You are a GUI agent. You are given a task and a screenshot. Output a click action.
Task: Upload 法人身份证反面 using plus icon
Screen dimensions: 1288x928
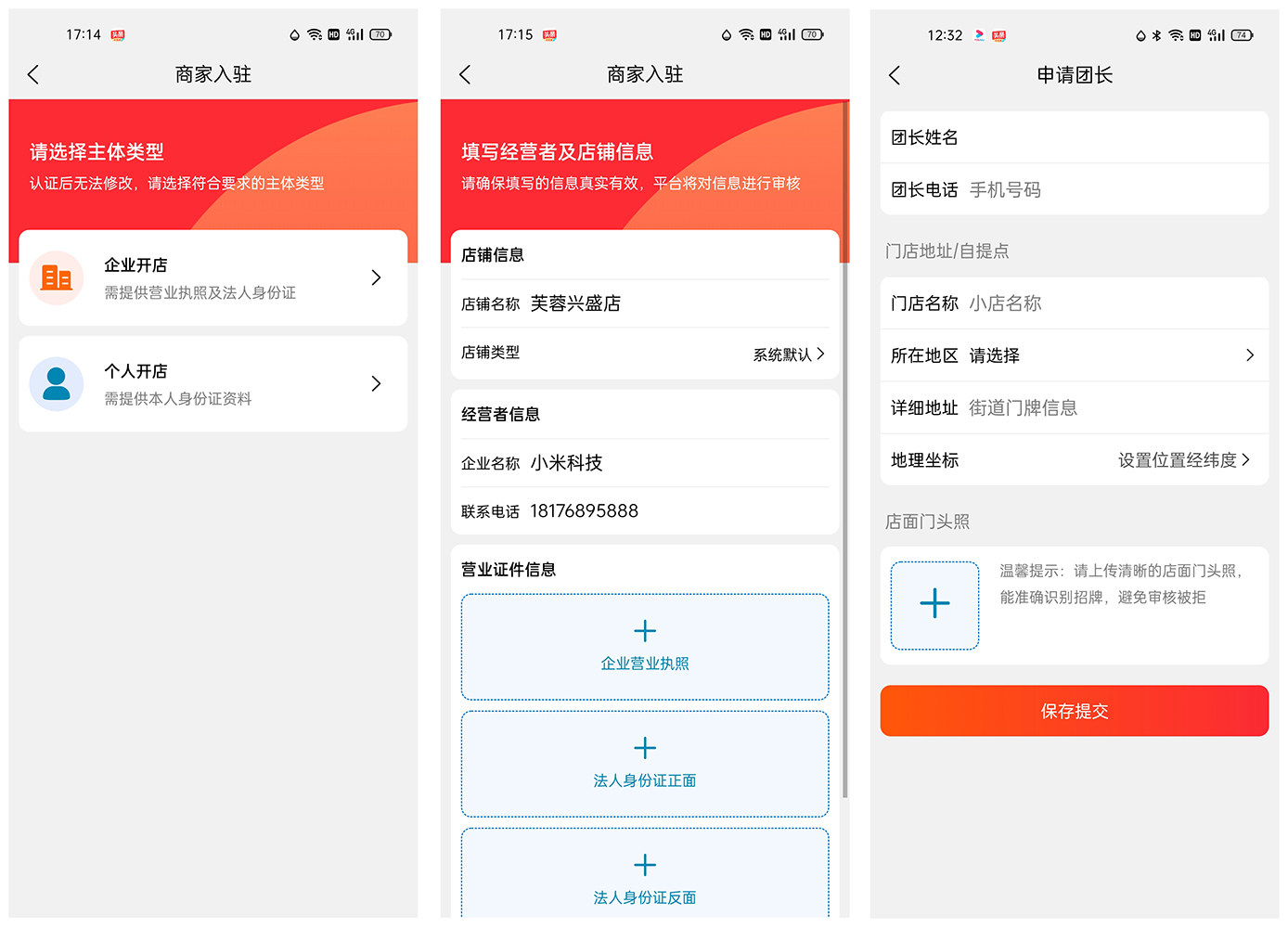pos(645,865)
